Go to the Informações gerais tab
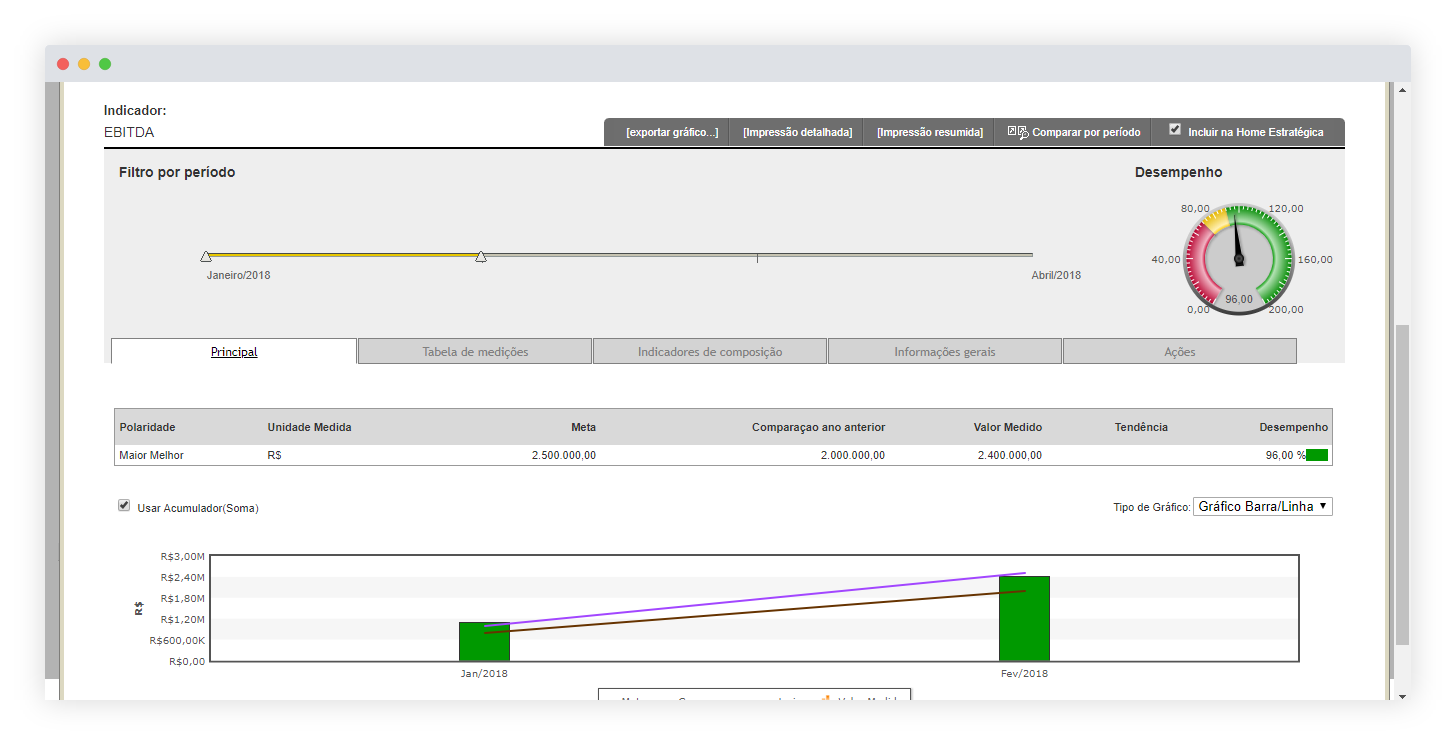This screenshot has height=745, width=1456. pos(944,352)
